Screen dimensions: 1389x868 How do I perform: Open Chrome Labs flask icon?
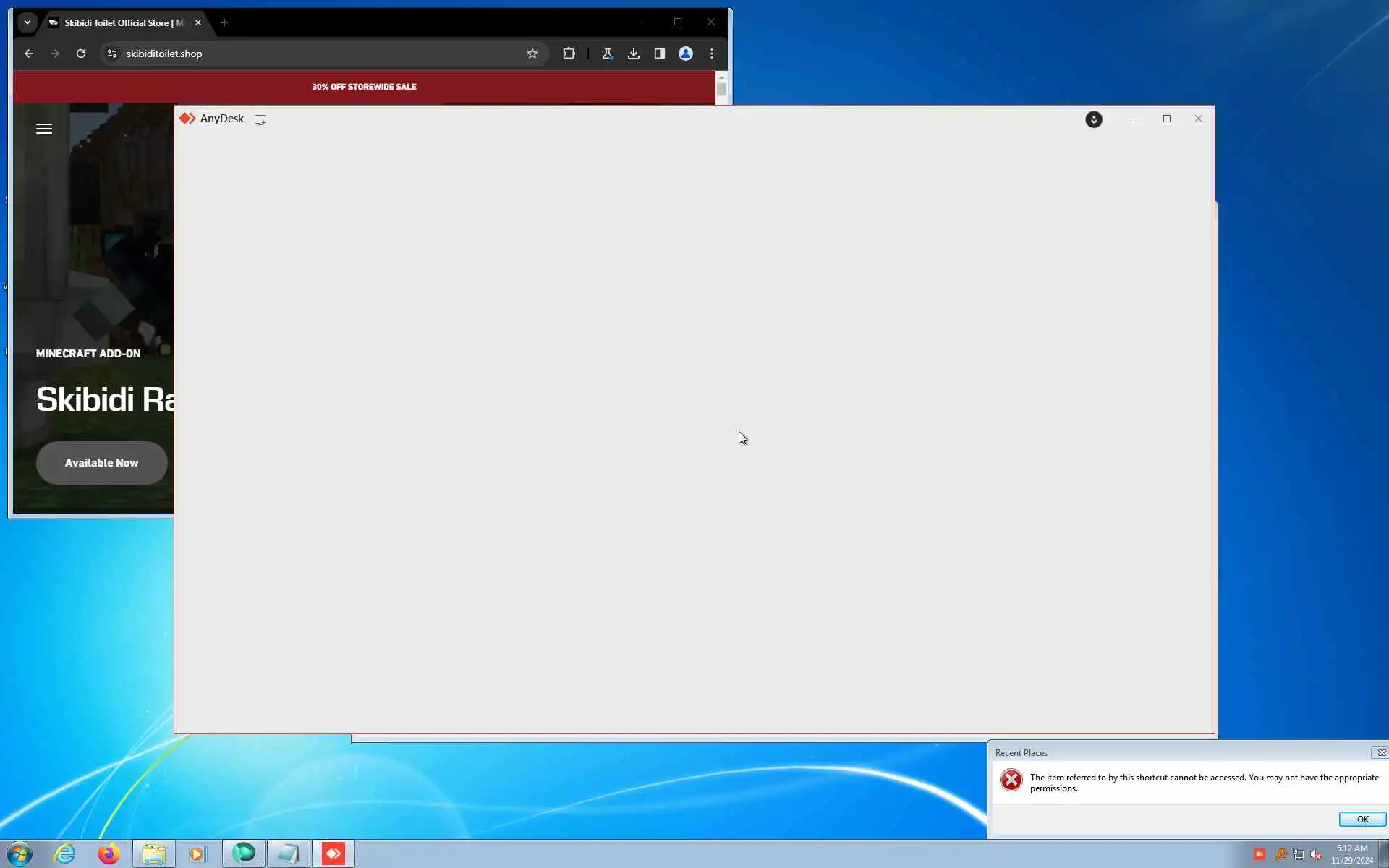pos(607,54)
